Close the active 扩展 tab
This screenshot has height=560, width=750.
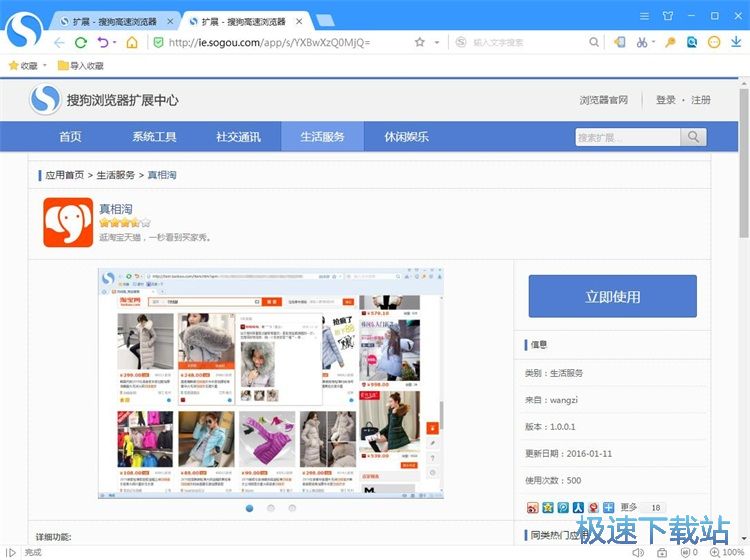(299, 22)
